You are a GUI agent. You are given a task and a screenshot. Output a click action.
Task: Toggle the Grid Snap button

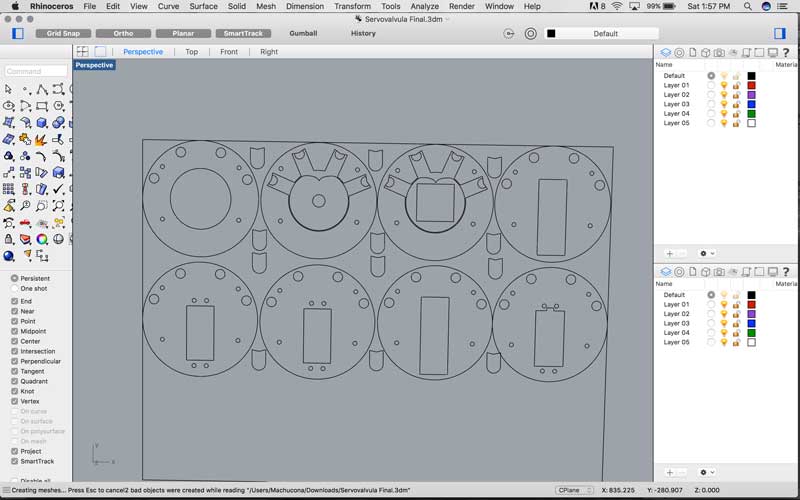coord(63,33)
